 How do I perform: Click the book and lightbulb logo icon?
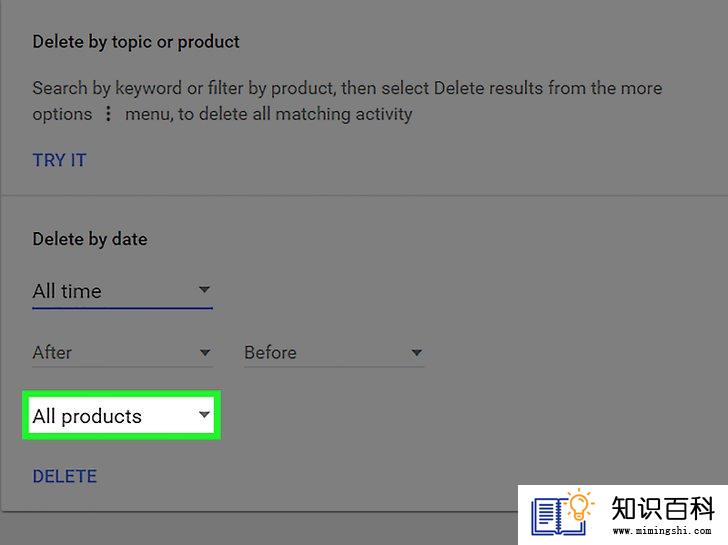(562, 512)
